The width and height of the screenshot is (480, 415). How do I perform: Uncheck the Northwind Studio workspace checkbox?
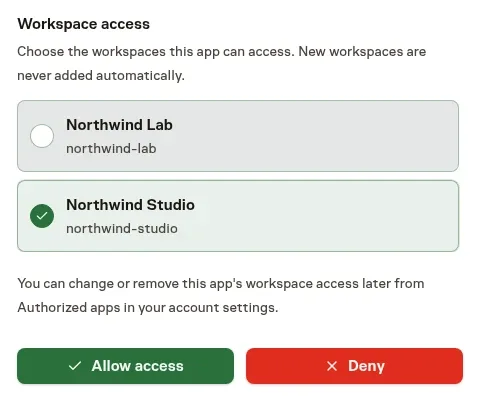pos(42,216)
